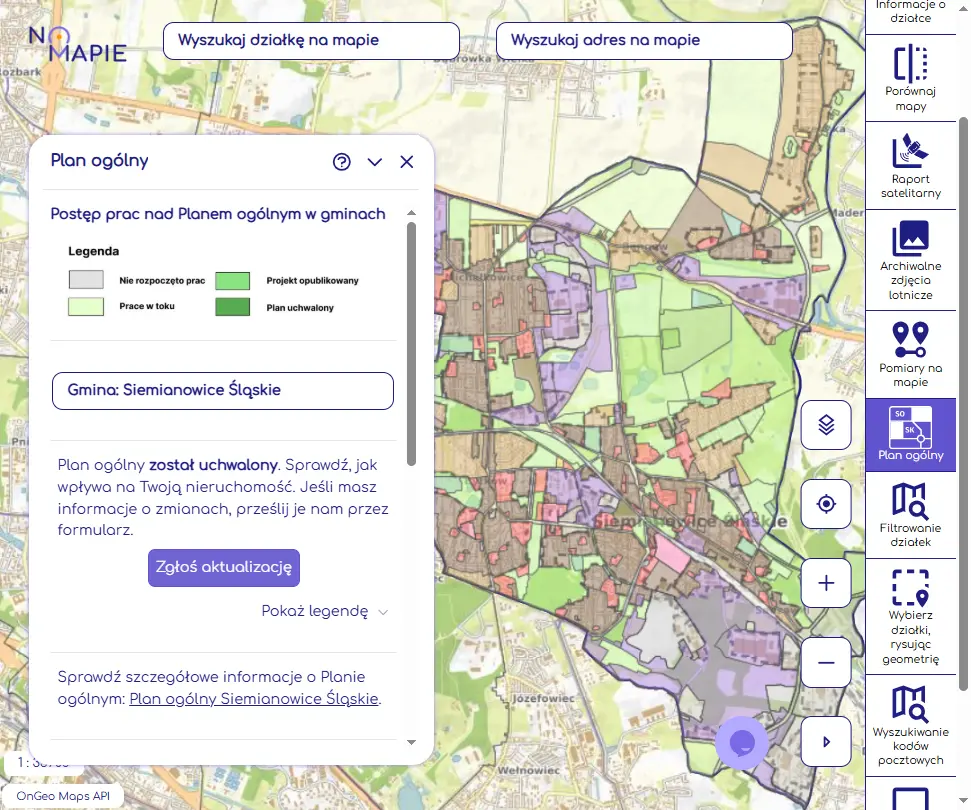Viewport: 971px width, 810px height.
Task: Open the chat bubble widget
Action: coord(742,742)
